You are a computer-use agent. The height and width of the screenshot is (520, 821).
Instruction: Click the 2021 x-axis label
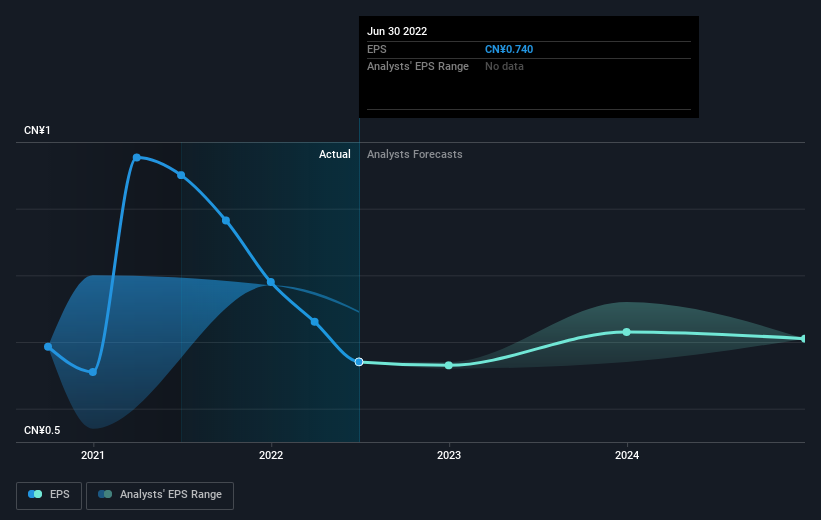click(x=93, y=456)
